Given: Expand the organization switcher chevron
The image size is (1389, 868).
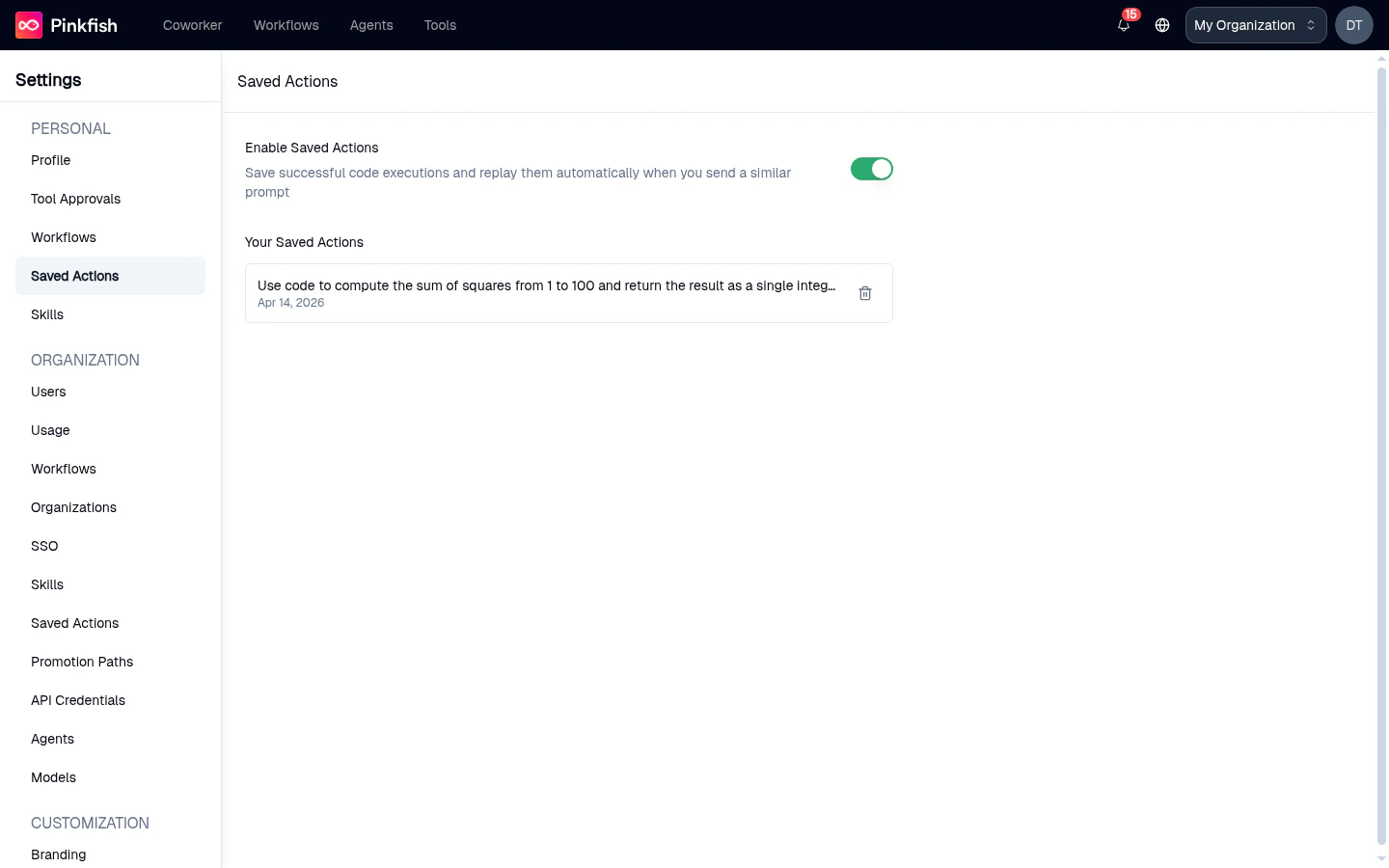Looking at the screenshot, I should tap(1309, 25).
